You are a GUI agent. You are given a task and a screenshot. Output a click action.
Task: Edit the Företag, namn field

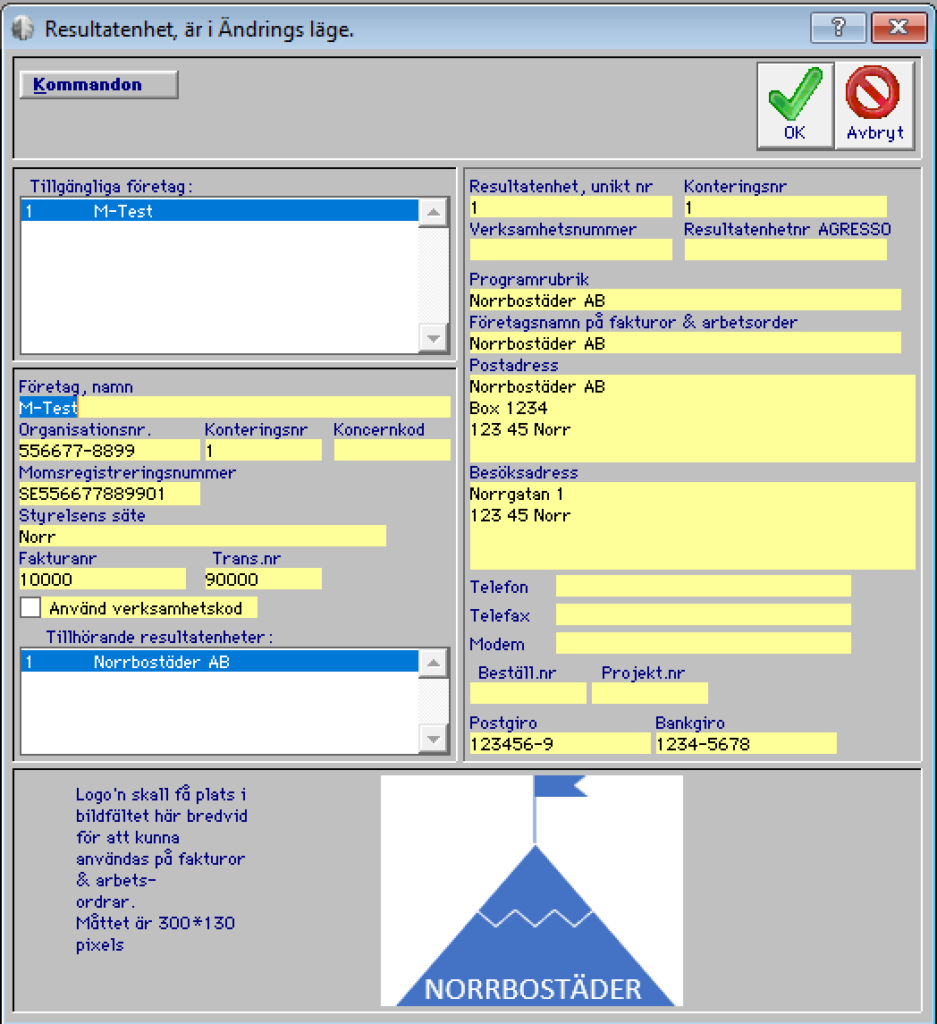(x=234, y=408)
